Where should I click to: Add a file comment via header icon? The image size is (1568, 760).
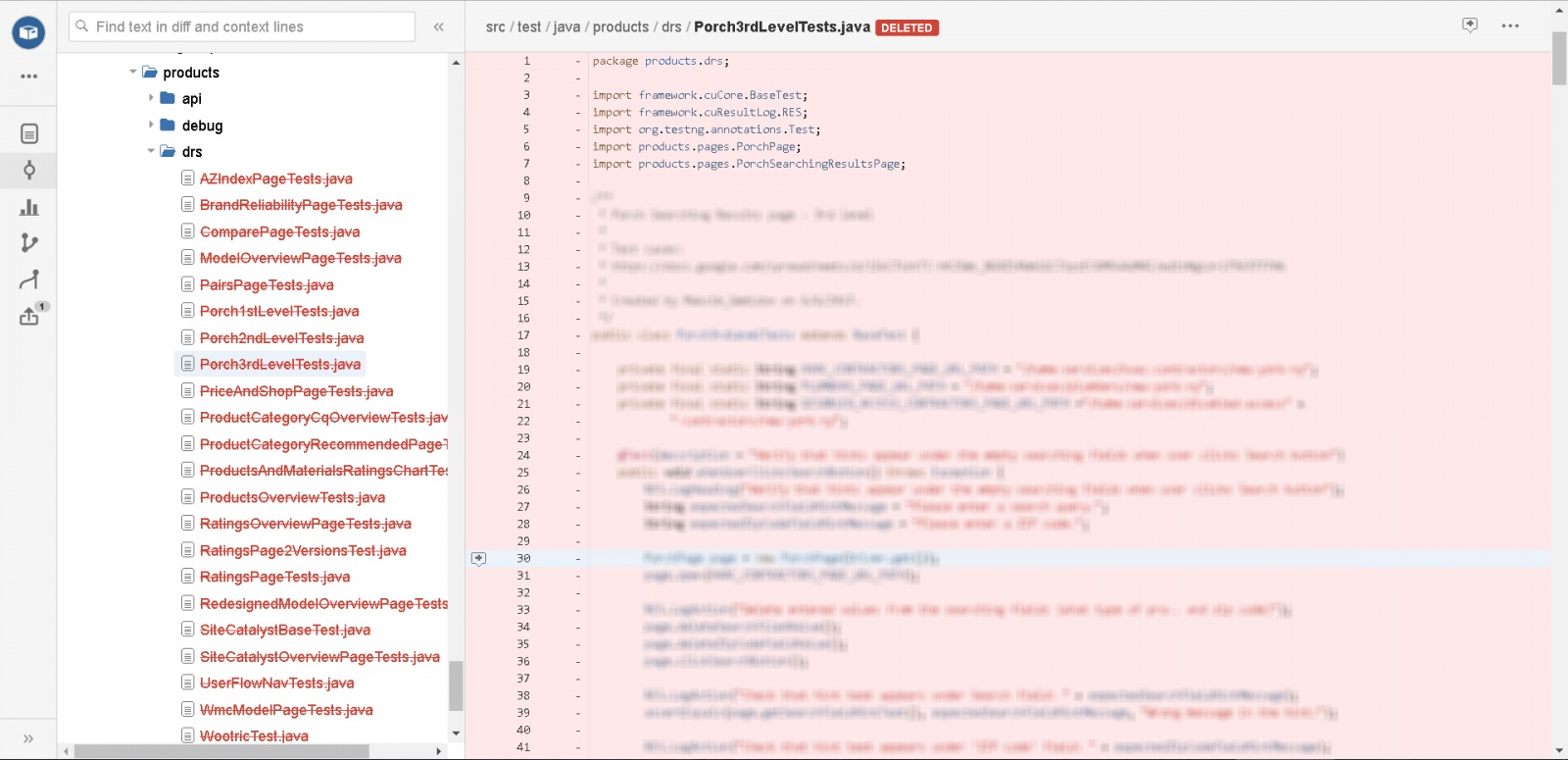pos(1470,25)
